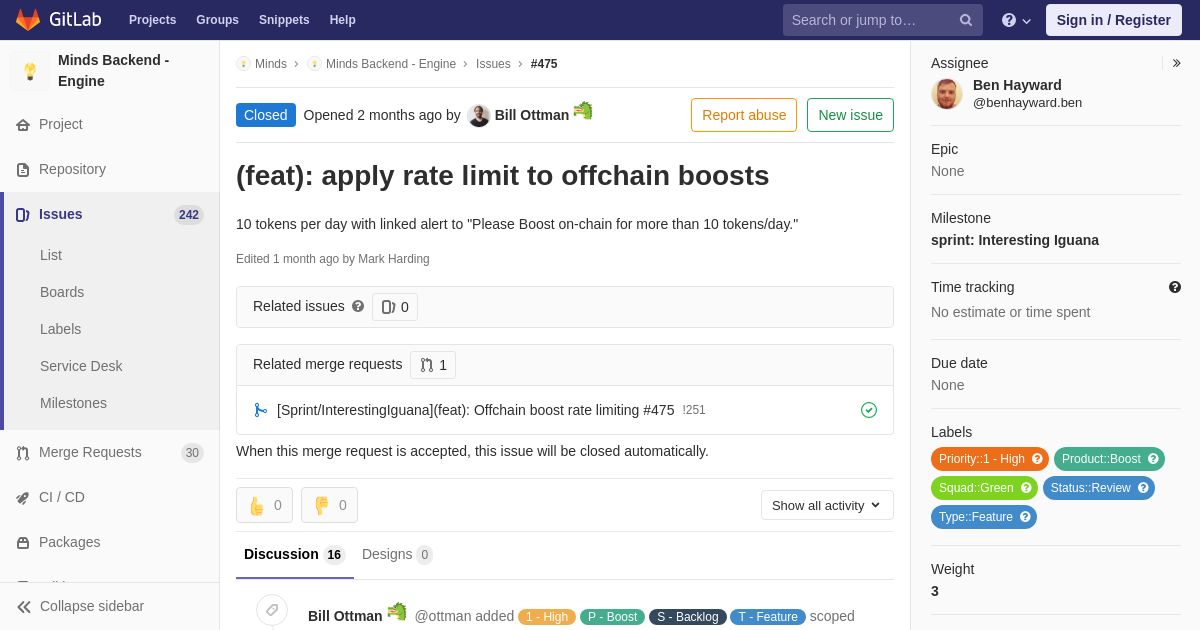Viewport: 1200px width, 630px height.
Task: Collapse the right sidebar with double arrow
Action: pyautogui.click(x=1176, y=63)
